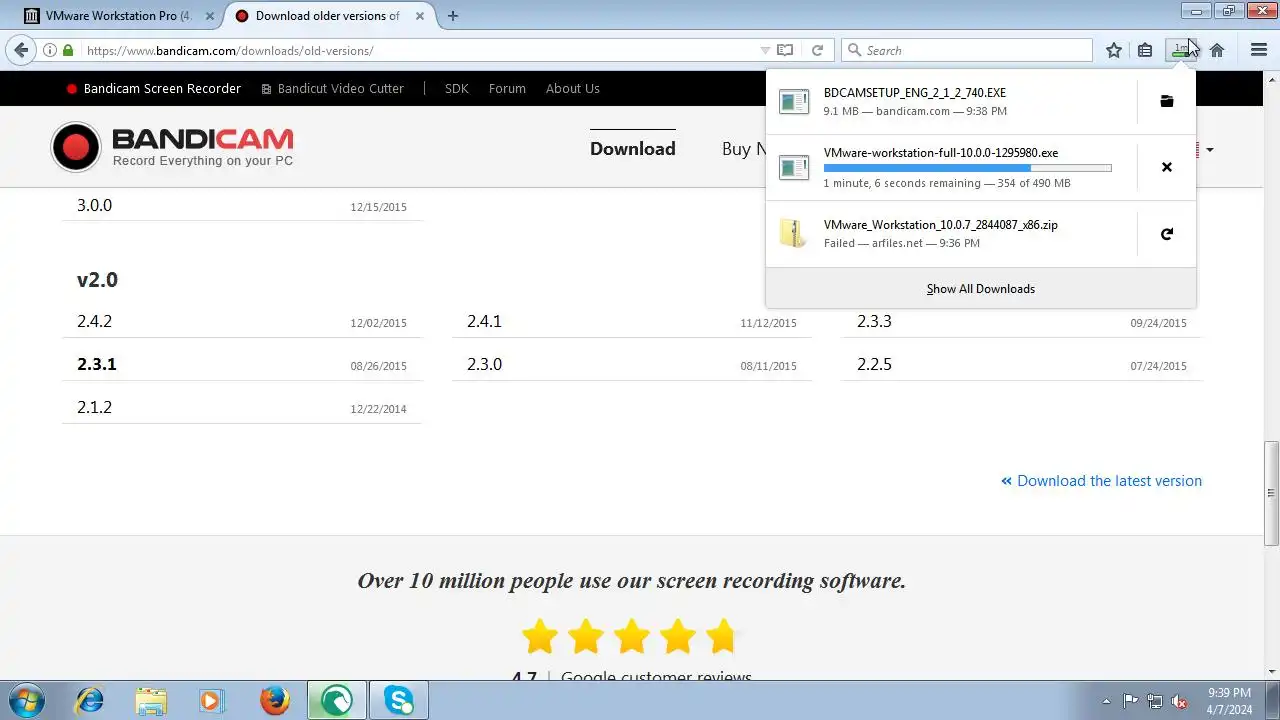Click the page vertical scrollbar thumb
This screenshot has height=720, width=1280.
point(1271,493)
